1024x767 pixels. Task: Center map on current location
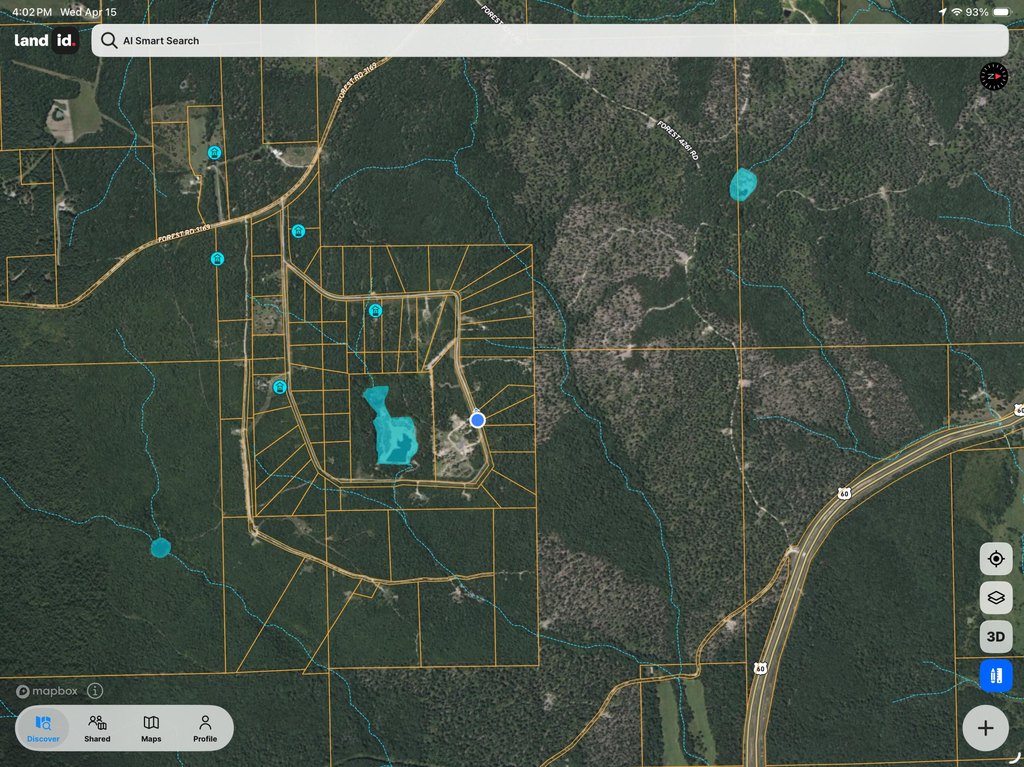point(996,559)
